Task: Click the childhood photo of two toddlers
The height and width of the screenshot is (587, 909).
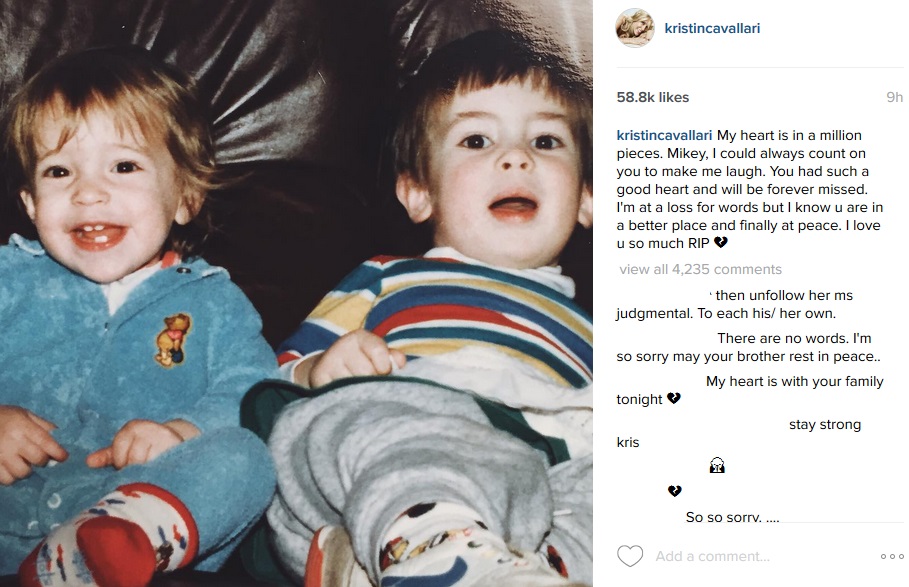Action: 296,293
